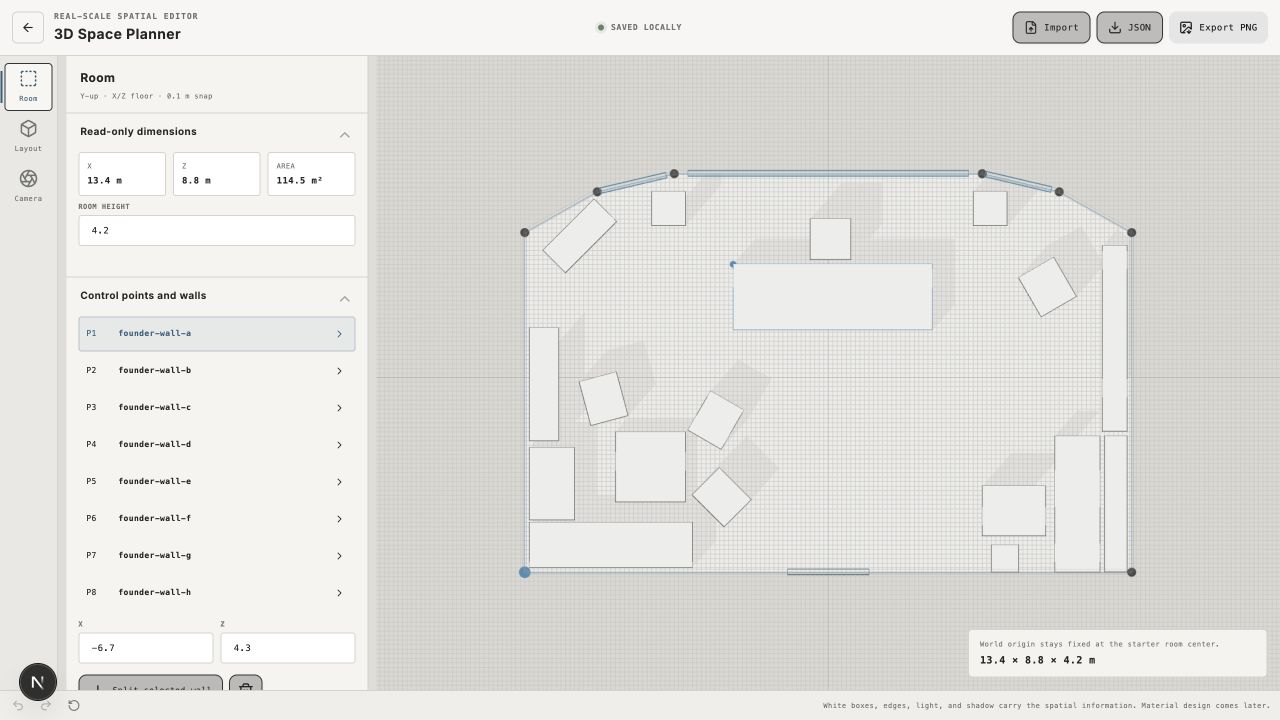Collapse the Read-only dimensions section
This screenshot has width=1280, height=720.
pyautogui.click(x=344, y=134)
